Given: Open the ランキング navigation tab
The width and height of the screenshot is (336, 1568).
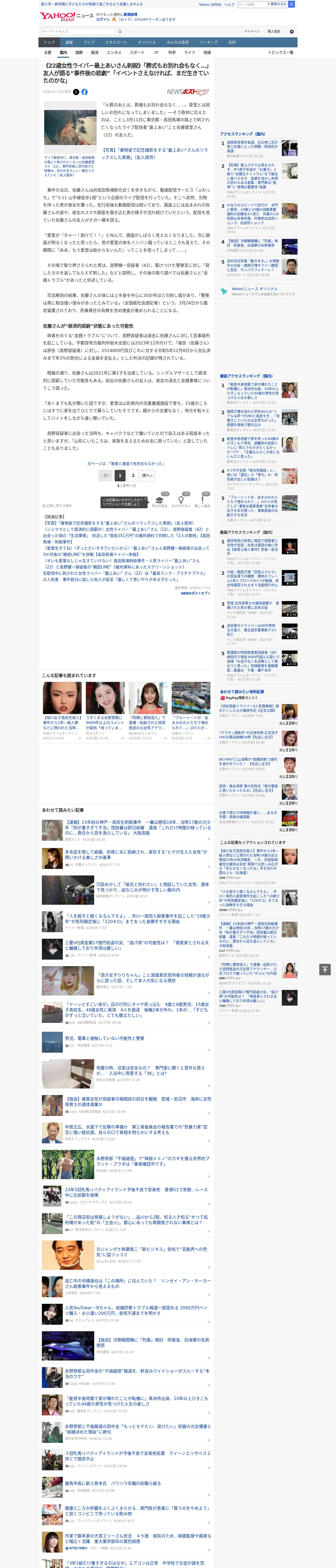Looking at the screenshot, I should click(209, 43).
